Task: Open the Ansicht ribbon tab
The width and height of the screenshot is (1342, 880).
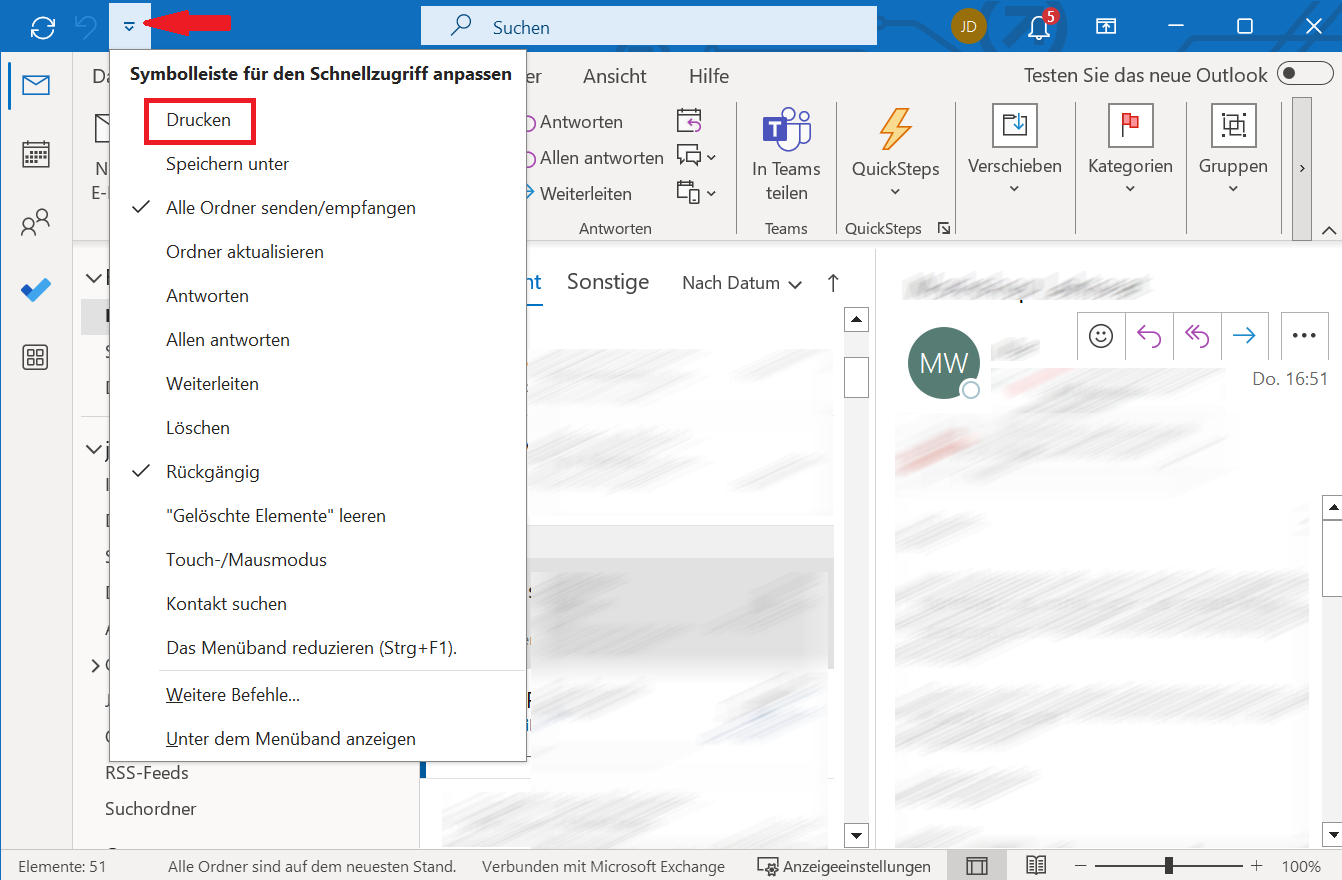Action: tap(615, 76)
